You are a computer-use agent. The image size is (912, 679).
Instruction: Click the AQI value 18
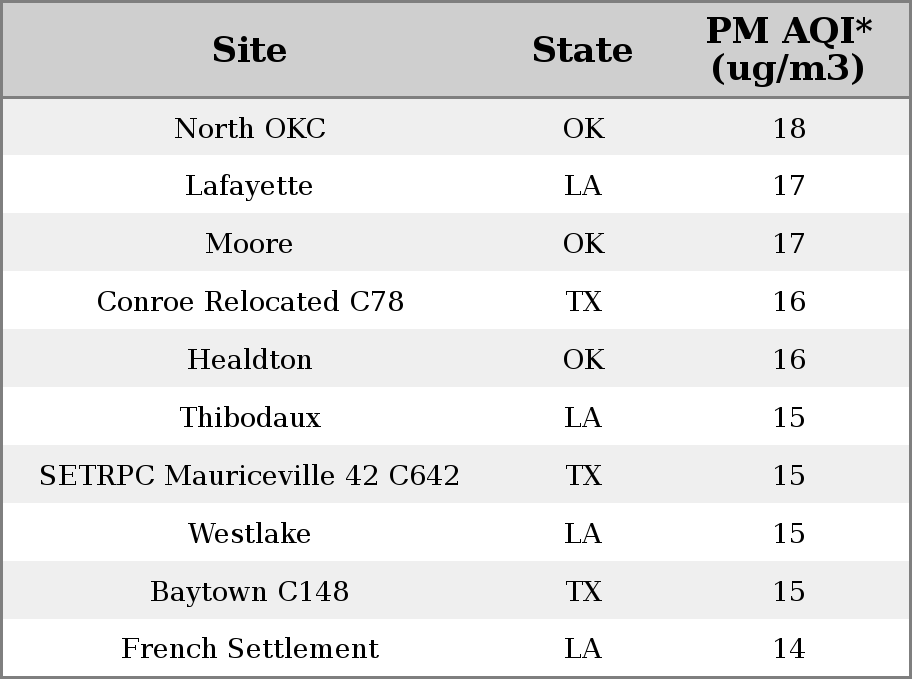tap(789, 128)
